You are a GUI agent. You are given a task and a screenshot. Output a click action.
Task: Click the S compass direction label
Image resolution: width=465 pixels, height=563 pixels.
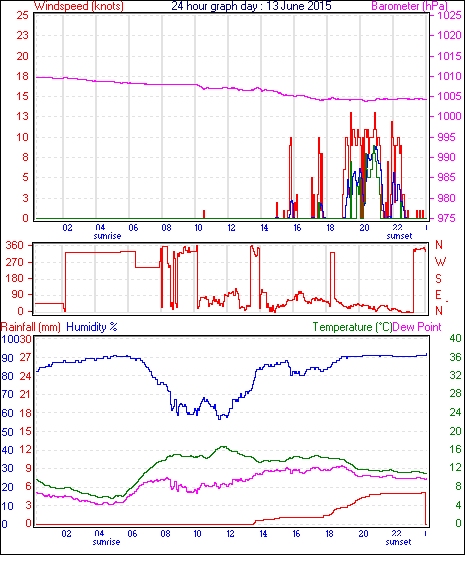click(x=438, y=278)
